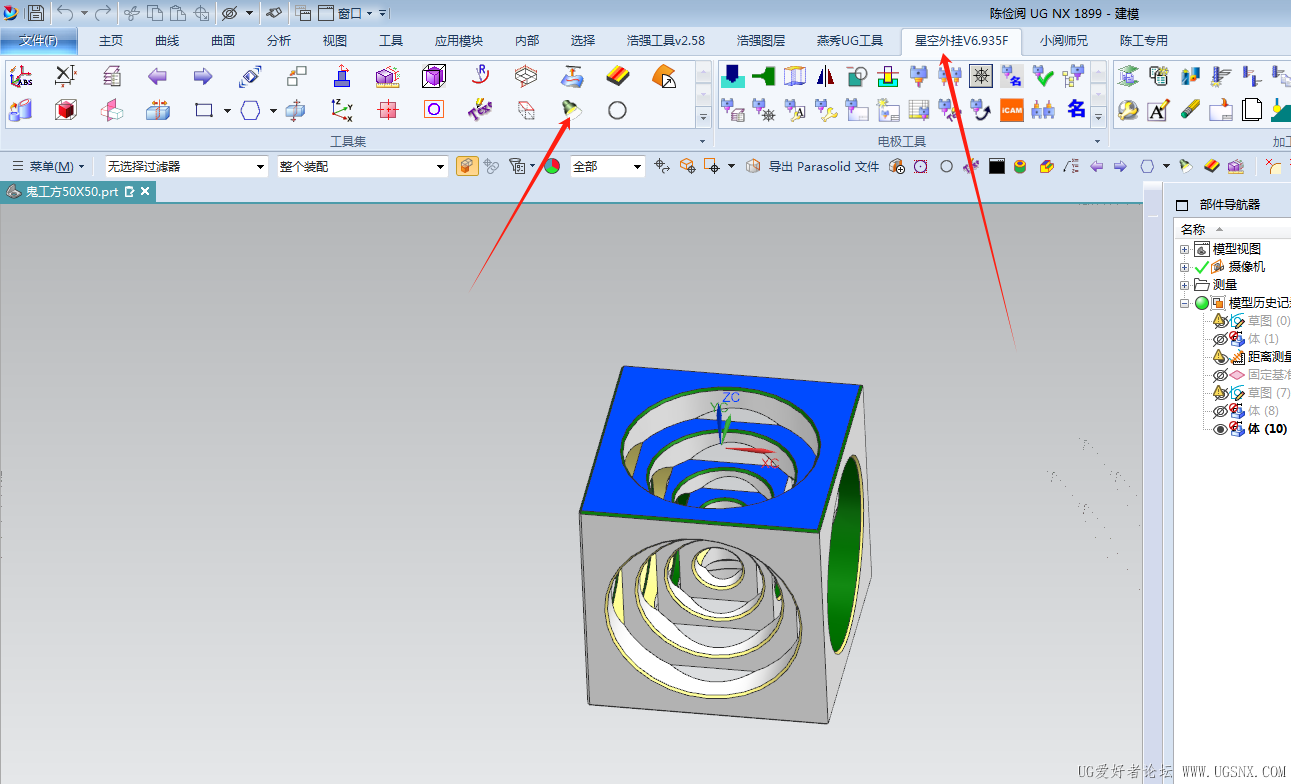Click the RGB color circle icon
1291x784 pixels.
552,166
